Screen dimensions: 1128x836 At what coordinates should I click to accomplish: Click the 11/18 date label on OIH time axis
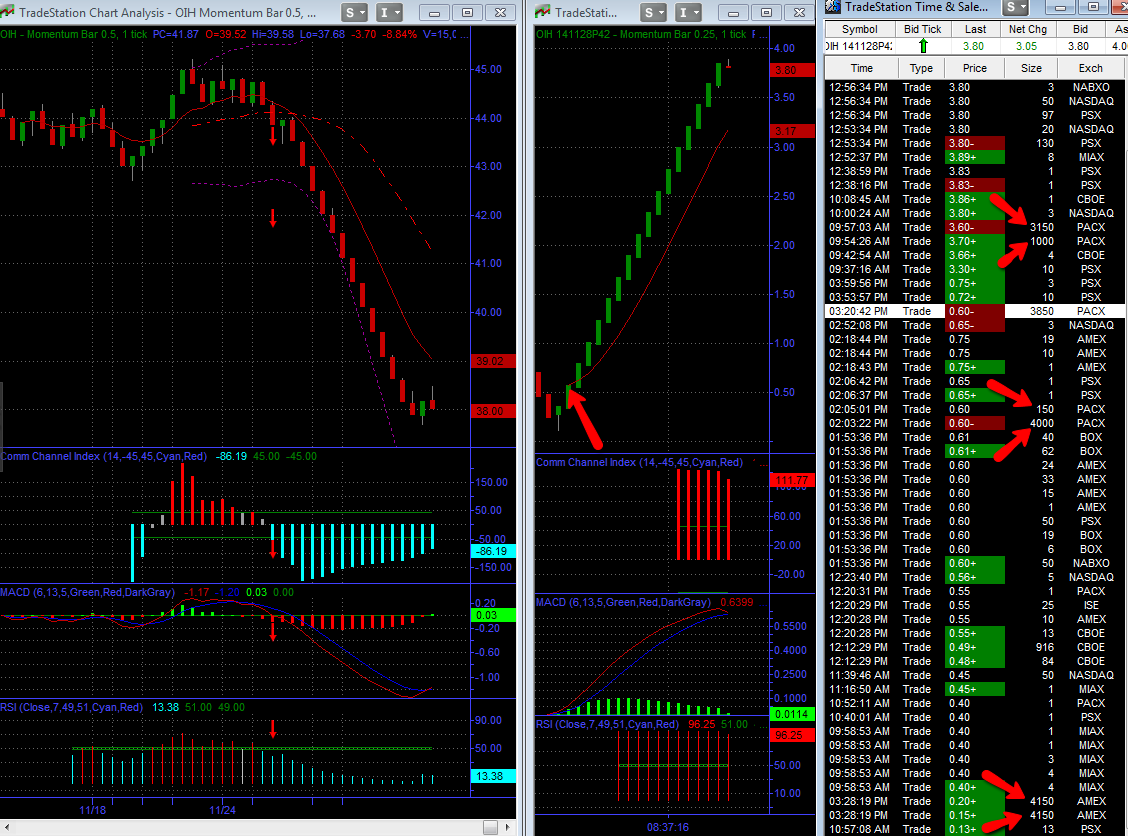(x=93, y=810)
